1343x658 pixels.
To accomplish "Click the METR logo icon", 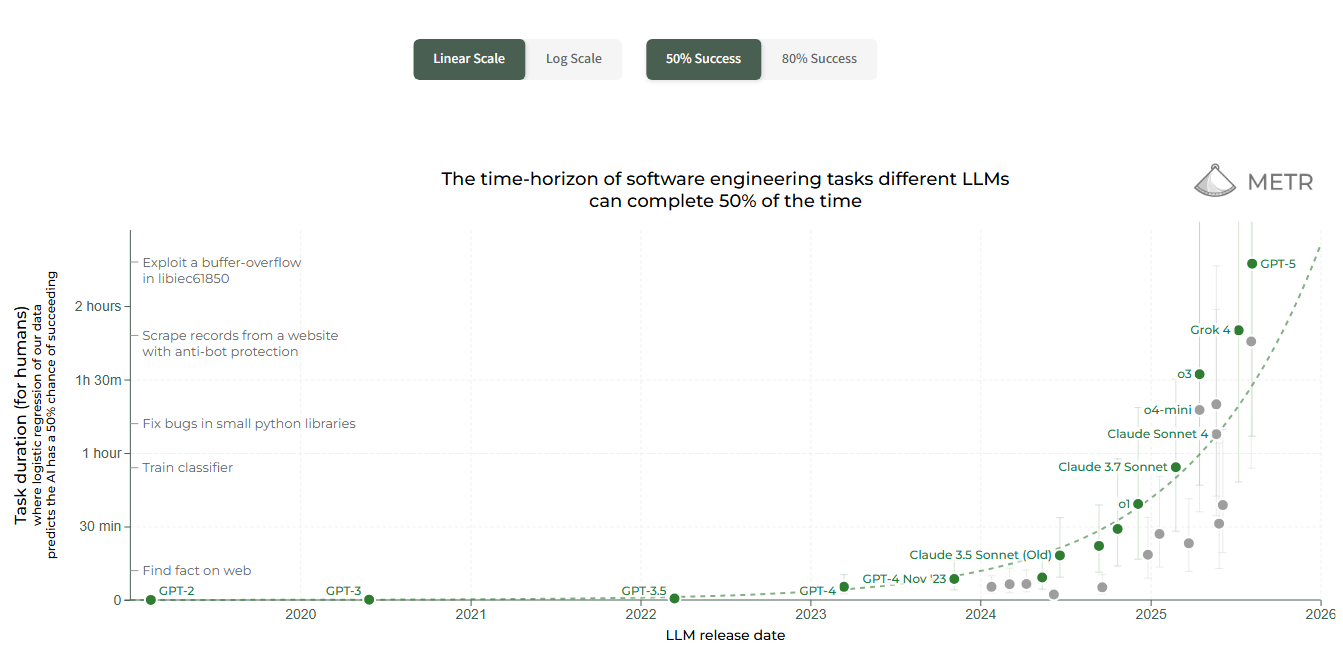I will [x=1217, y=181].
